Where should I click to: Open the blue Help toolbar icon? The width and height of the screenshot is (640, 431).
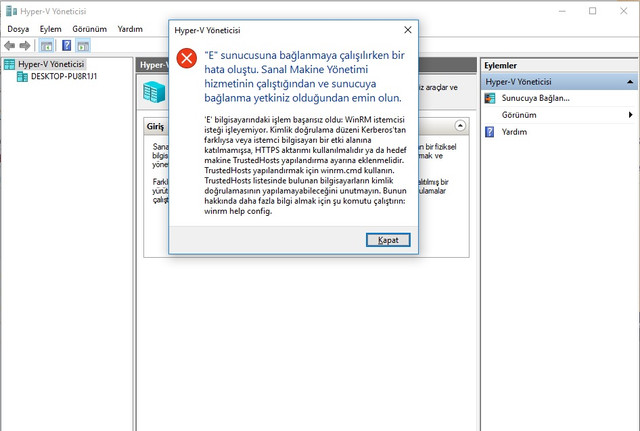click(66, 45)
